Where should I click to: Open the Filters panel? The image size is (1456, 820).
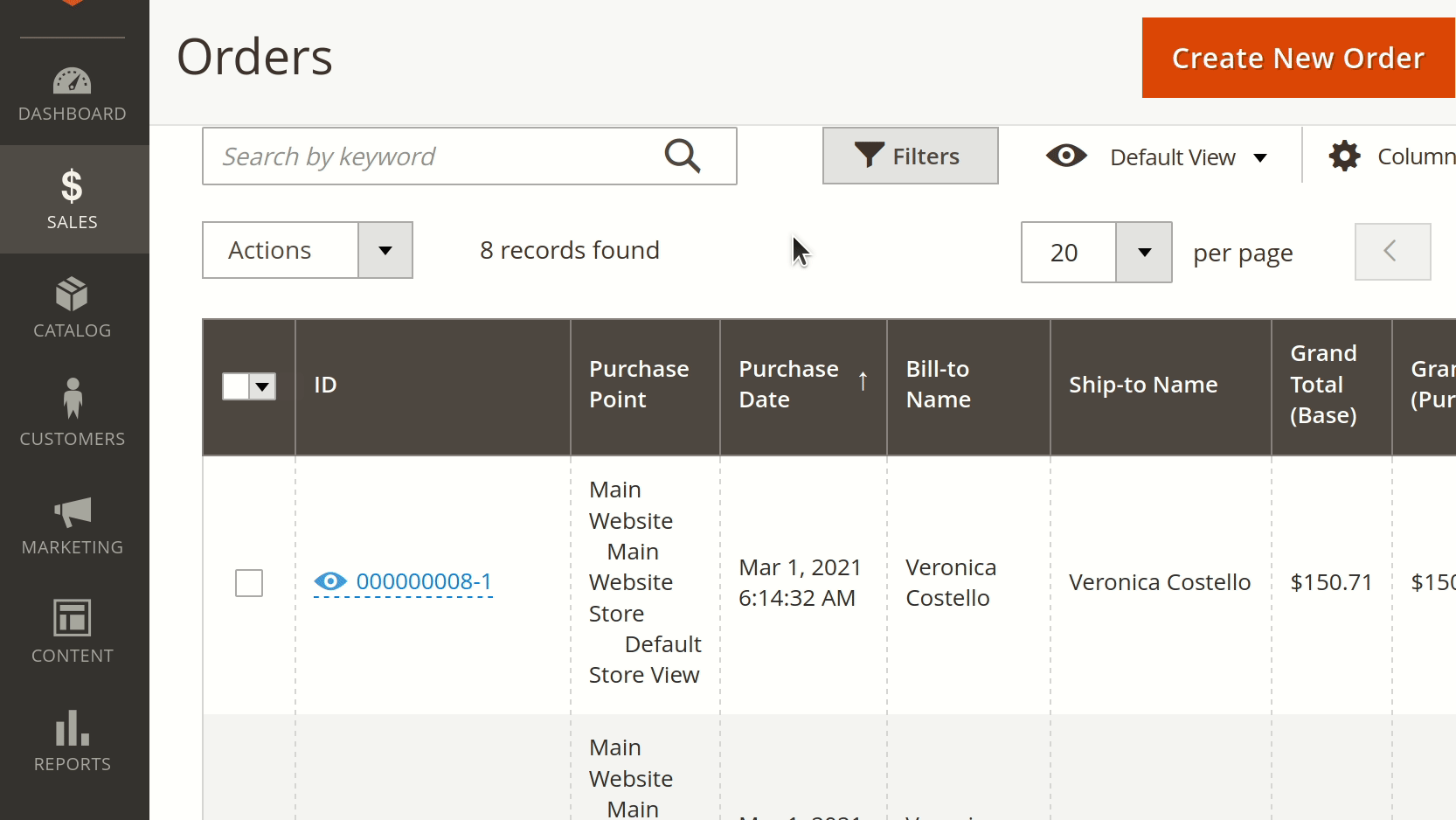(910, 156)
